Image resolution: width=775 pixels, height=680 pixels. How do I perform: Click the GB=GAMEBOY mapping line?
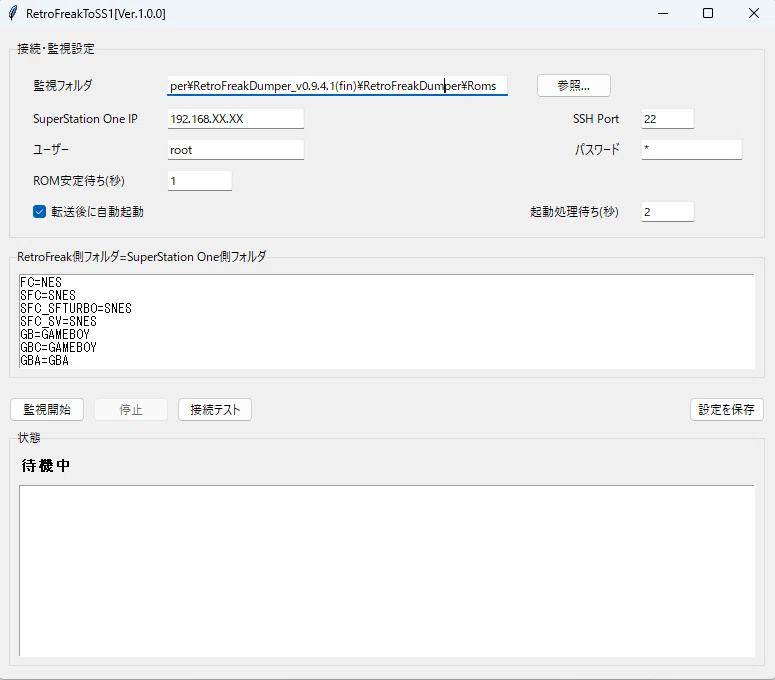[x=55, y=334]
